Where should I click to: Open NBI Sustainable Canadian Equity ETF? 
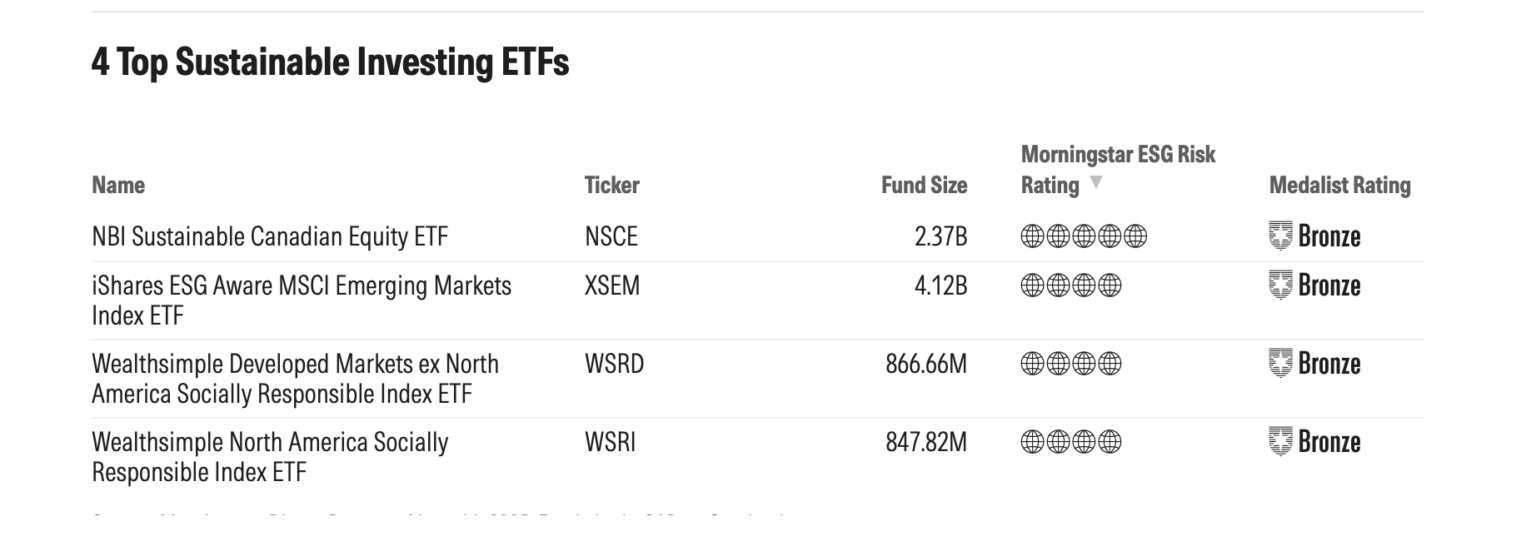[x=270, y=238]
